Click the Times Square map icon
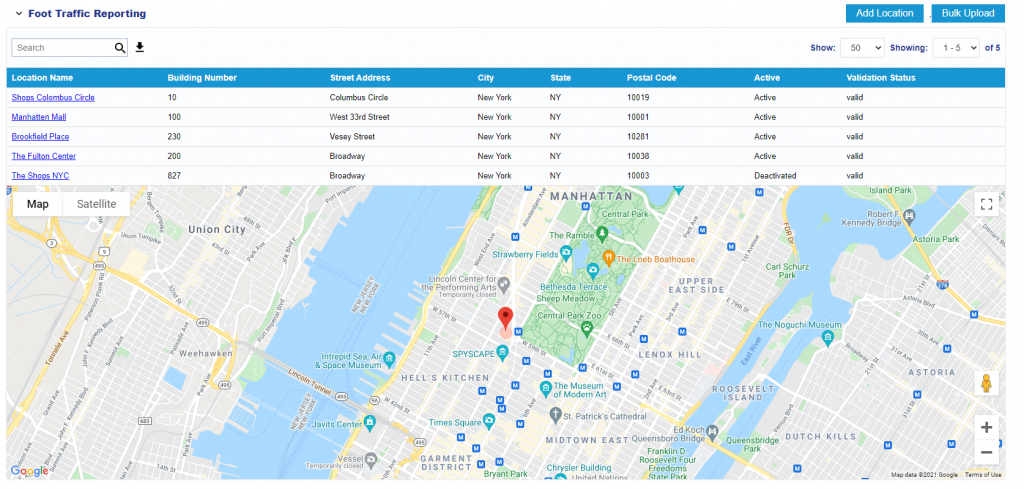Viewport: 1024px width, 489px height. click(488, 420)
